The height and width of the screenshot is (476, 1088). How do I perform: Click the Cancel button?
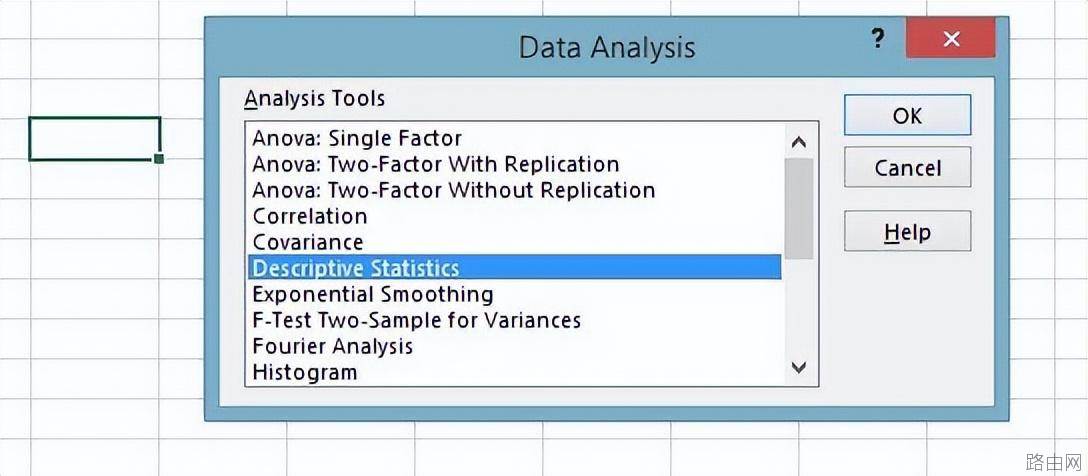(907, 167)
